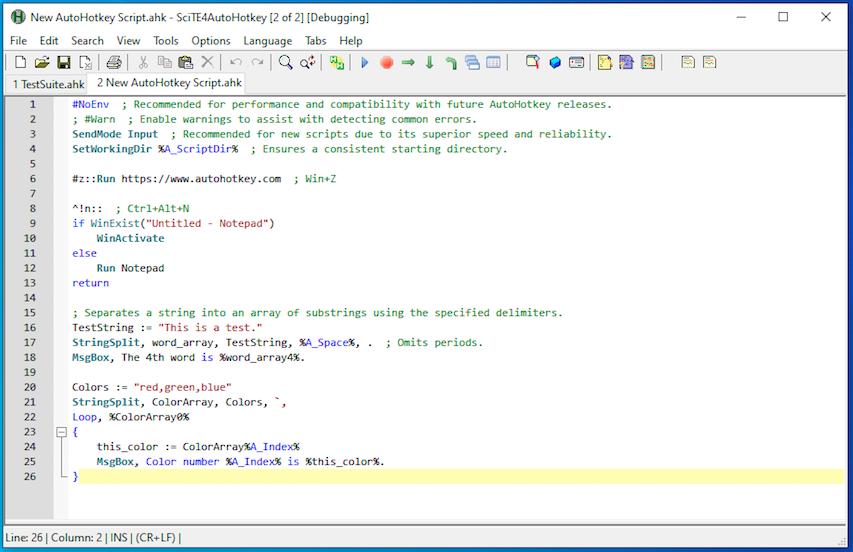Click the string "red,green,blue" on line 20
The width and height of the screenshot is (853, 552).
point(182,387)
